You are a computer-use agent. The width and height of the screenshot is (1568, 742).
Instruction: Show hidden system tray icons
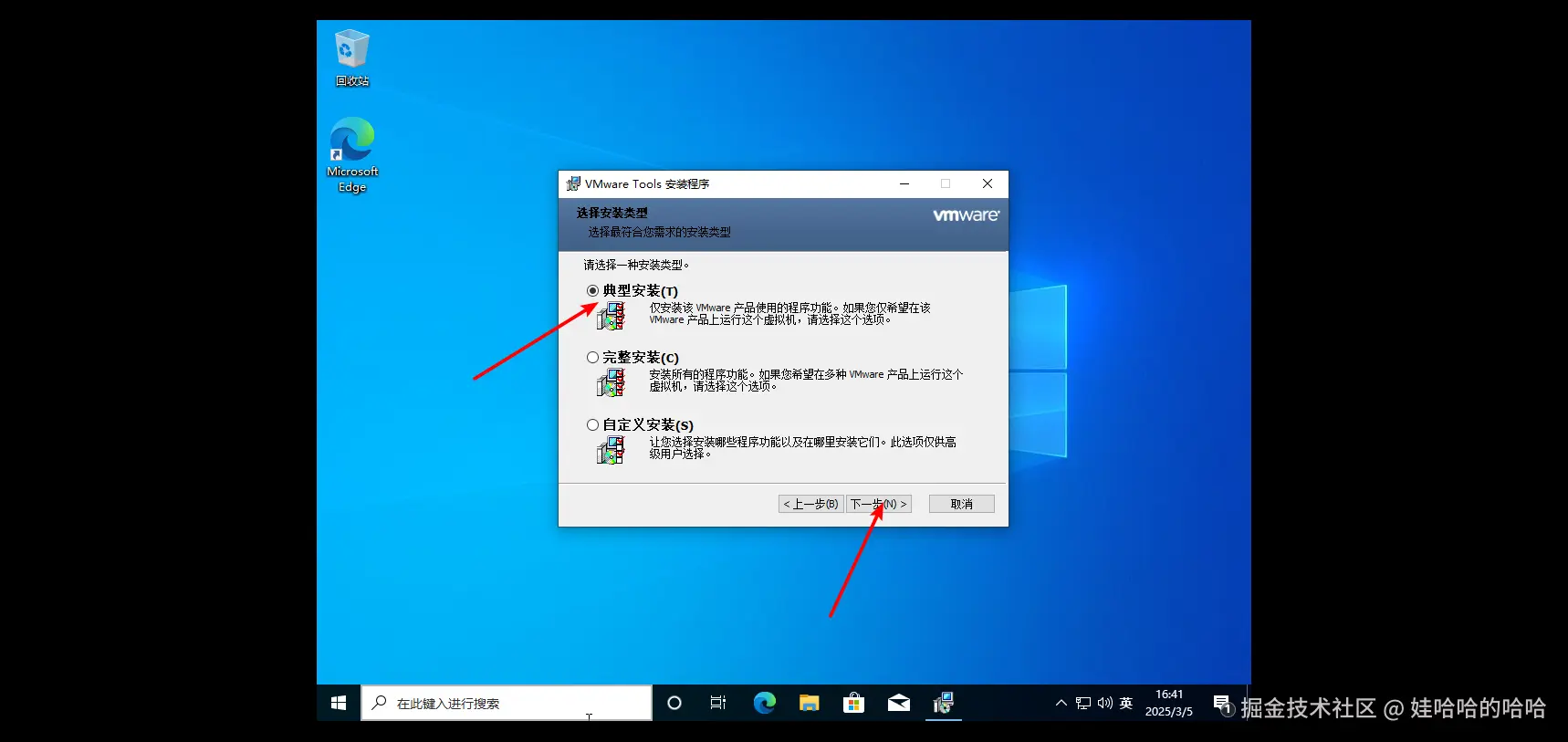click(1061, 703)
